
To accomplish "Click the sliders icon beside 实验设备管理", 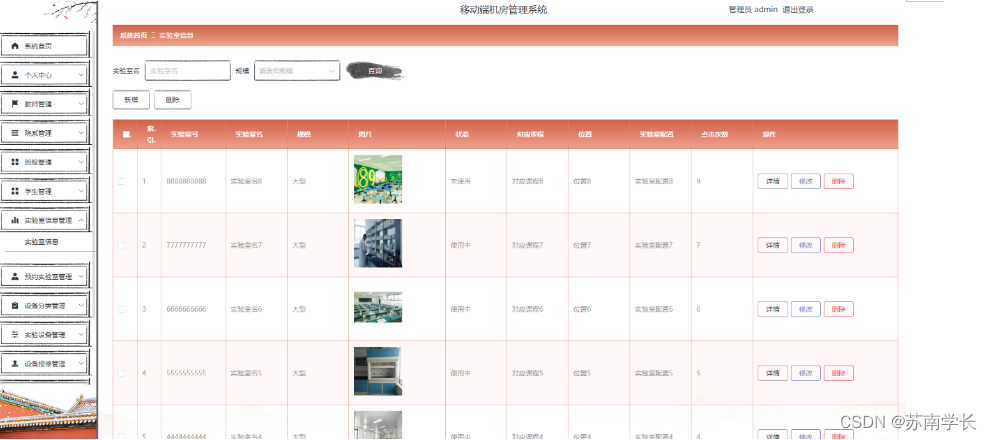I will [x=15, y=335].
